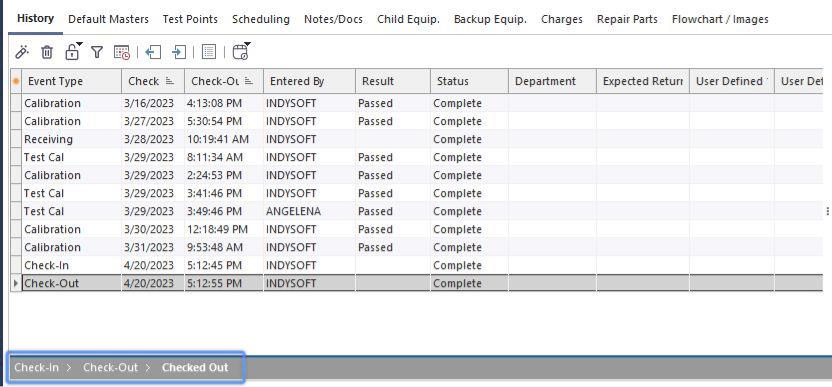Image resolution: width=832 pixels, height=387 pixels.
Task: Open the Flowchart / Images tab
Action: pos(720,19)
